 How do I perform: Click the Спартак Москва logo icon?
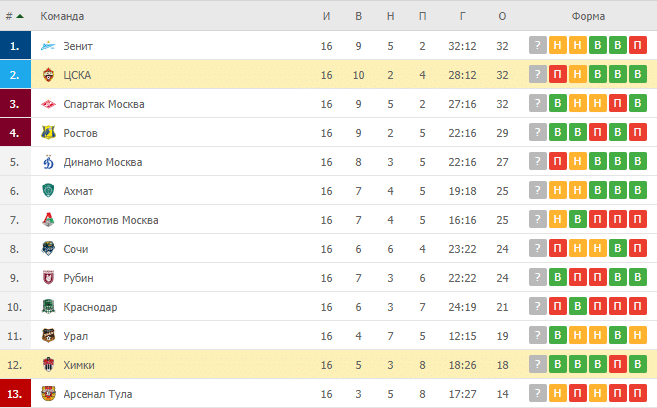click(x=48, y=104)
